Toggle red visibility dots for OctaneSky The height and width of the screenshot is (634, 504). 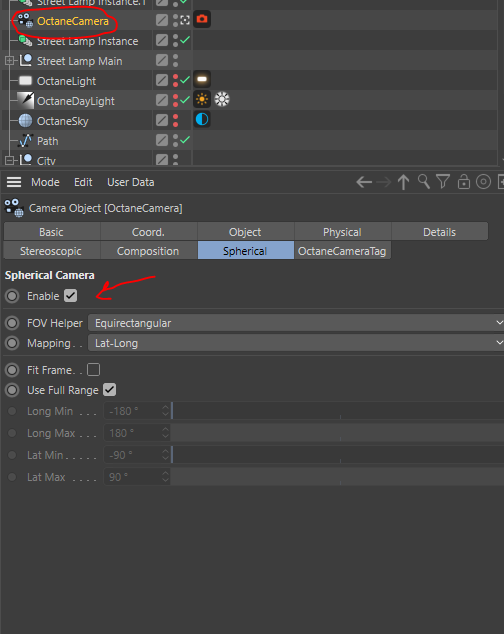tap(175, 120)
